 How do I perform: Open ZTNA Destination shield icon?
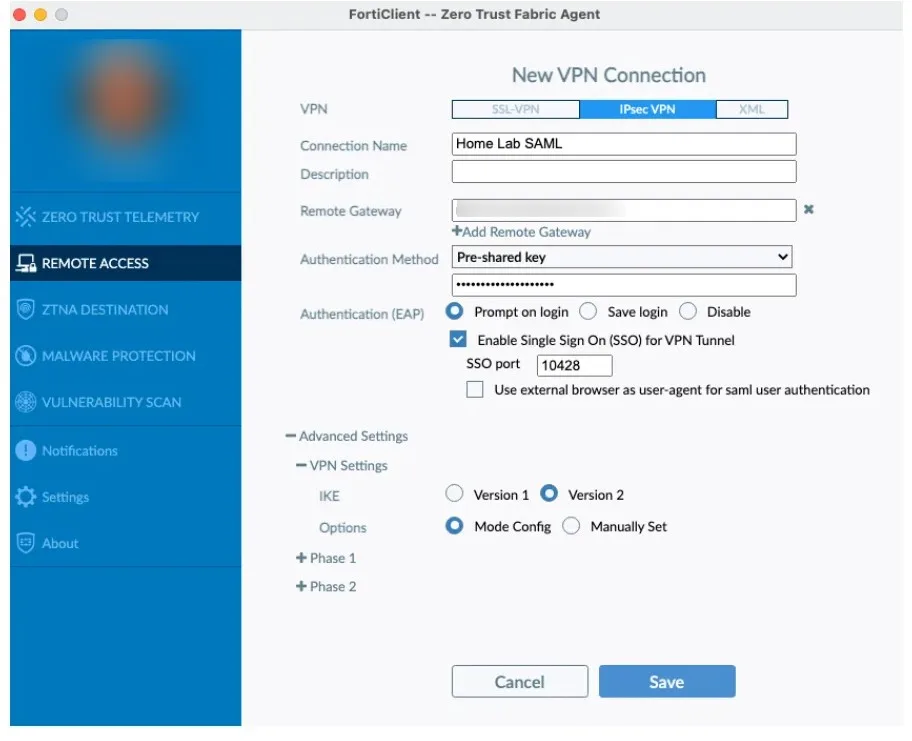coord(26,310)
